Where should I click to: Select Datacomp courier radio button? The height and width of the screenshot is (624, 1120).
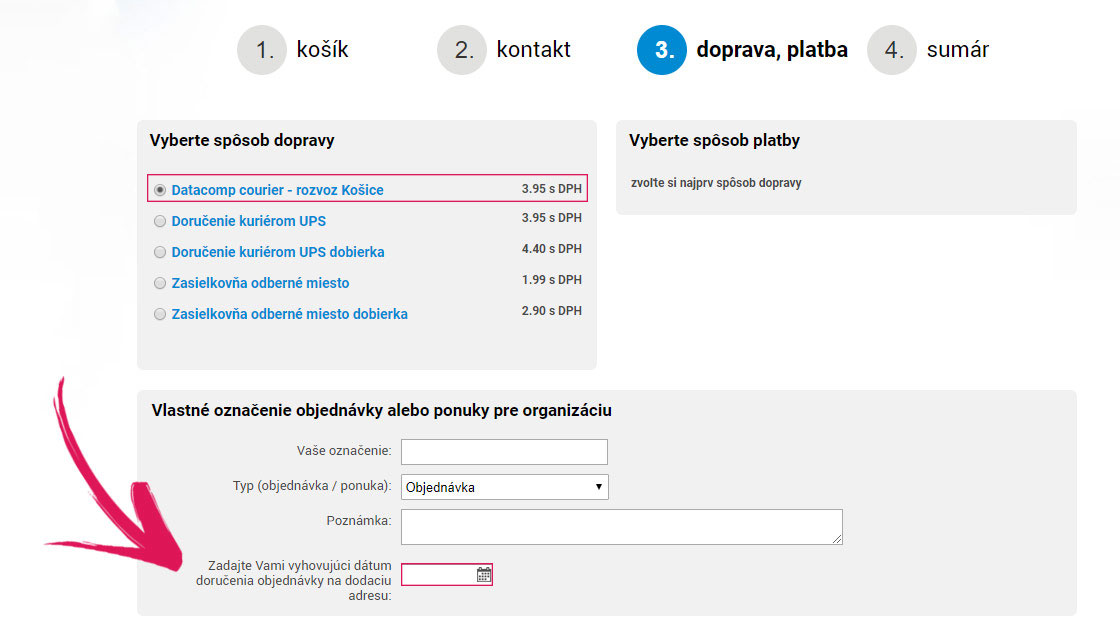[x=160, y=190]
